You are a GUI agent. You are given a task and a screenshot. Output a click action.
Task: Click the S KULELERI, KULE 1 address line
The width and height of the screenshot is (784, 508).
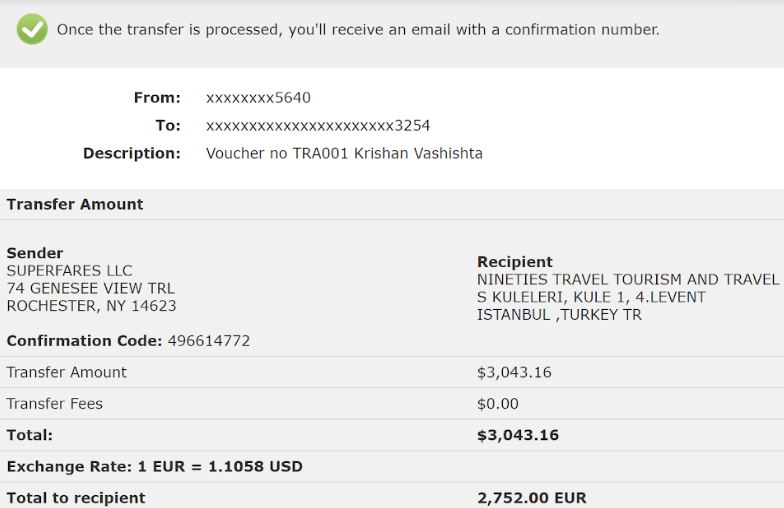pyautogui.click(x=591, y=297)
